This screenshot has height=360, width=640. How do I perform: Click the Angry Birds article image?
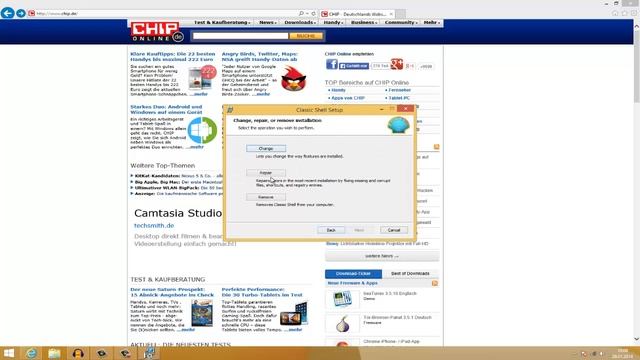pos(293,78)
